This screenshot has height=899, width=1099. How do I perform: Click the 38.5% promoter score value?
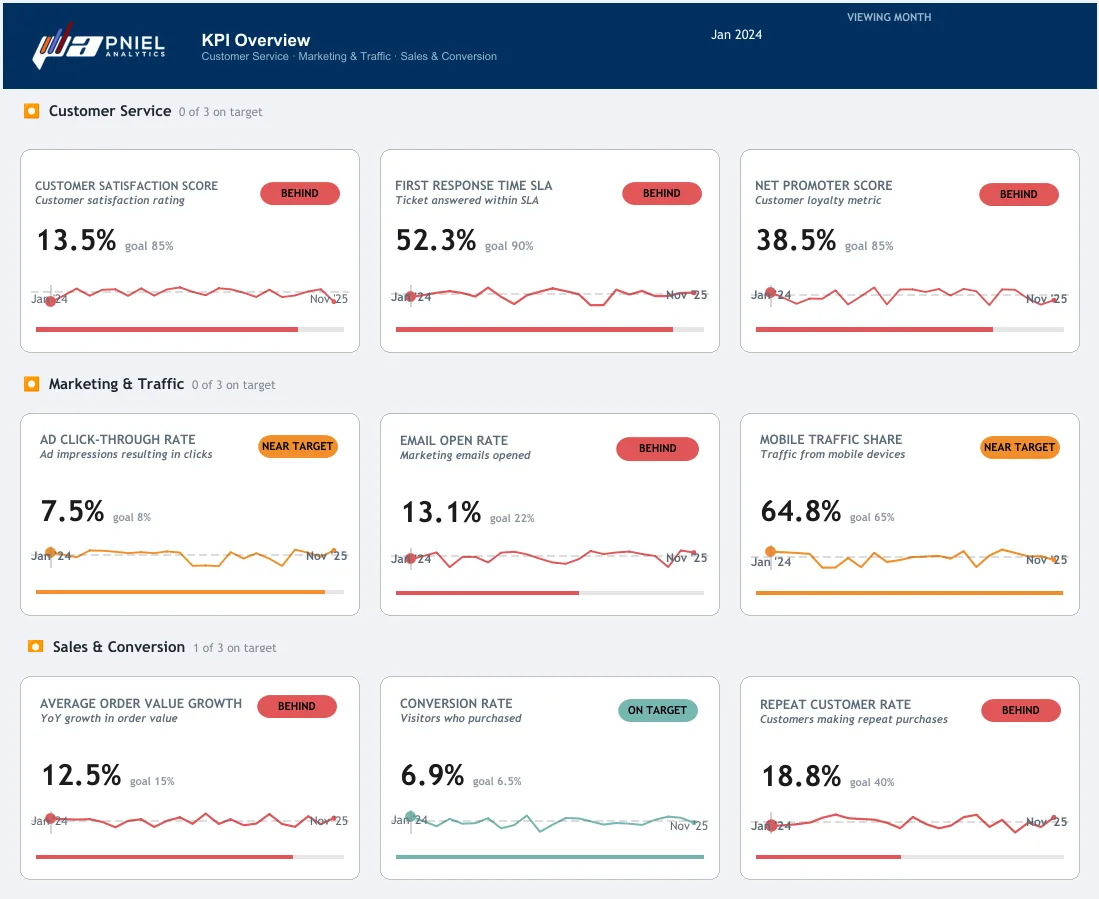pos(796,240)
